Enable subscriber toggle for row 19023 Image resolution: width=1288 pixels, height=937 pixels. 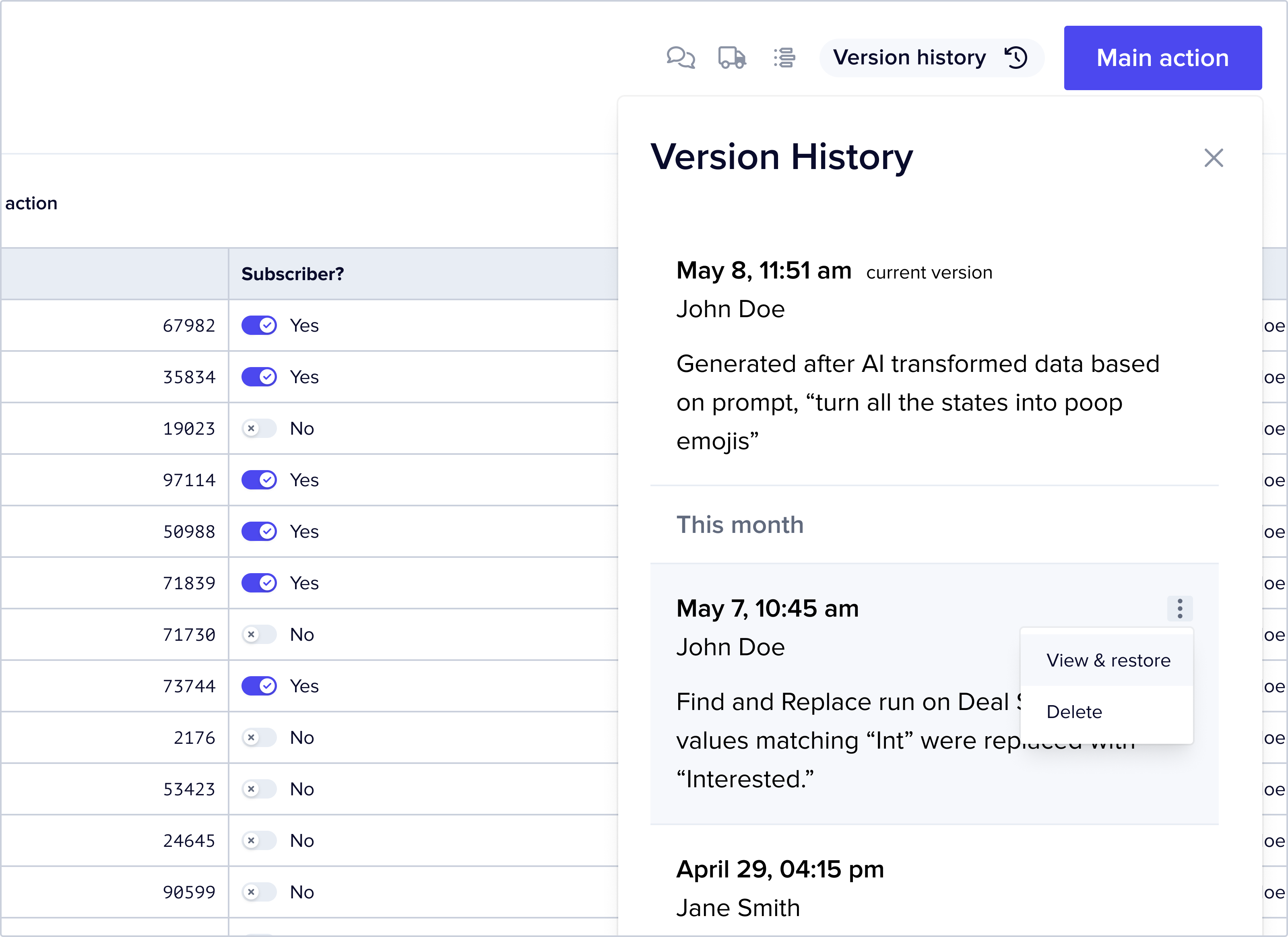(x=259, y=428)
